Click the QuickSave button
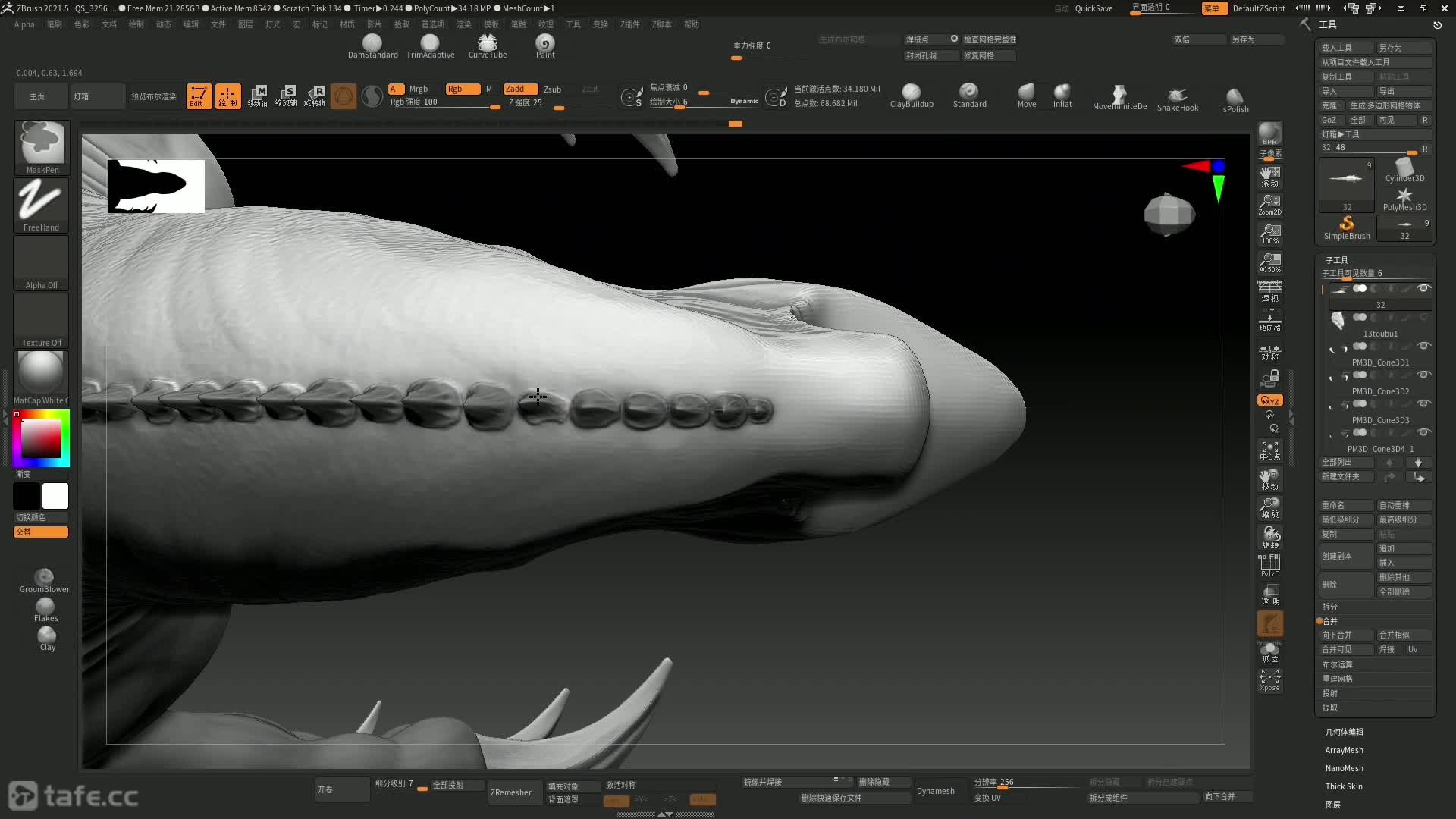The height and width of the screenshot is (819, 1456). tap(1094, 8)
